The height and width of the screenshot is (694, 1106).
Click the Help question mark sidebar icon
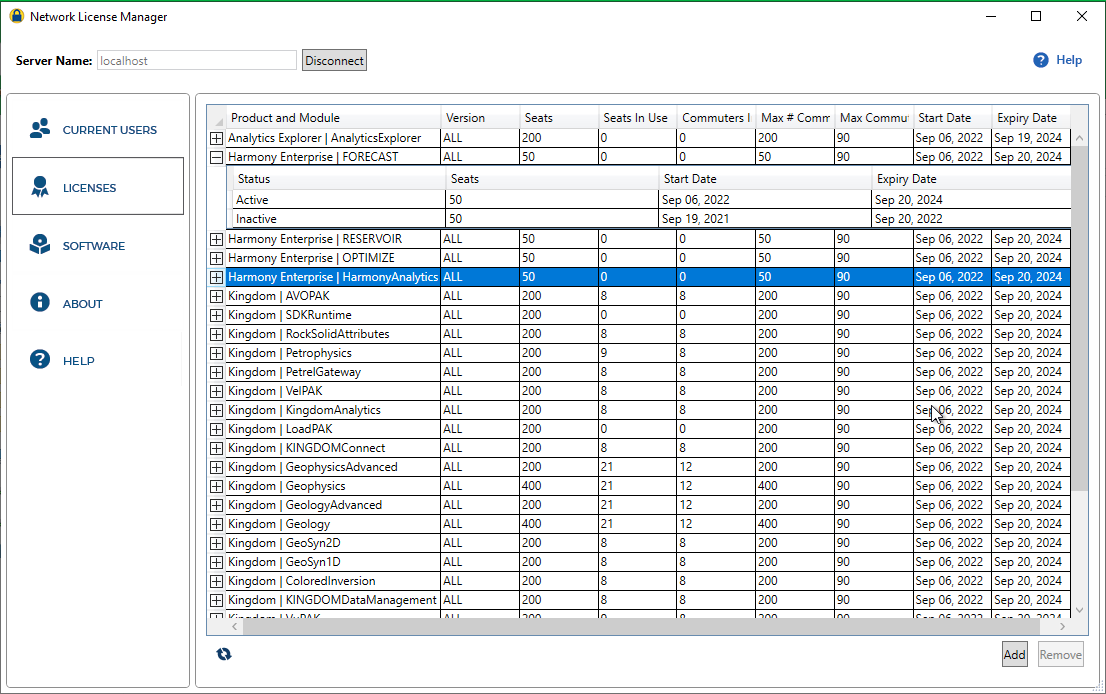click(x=40, y=360)
